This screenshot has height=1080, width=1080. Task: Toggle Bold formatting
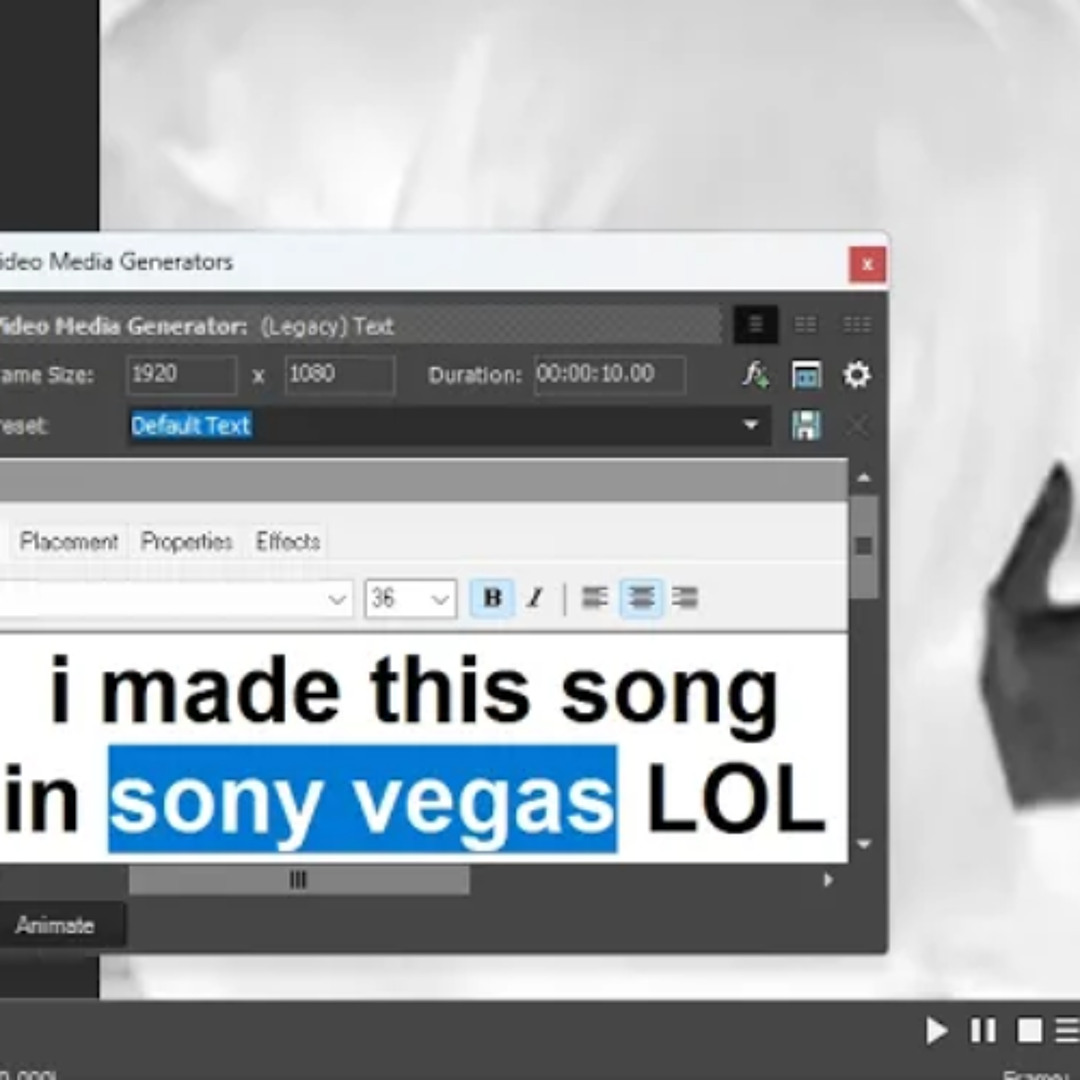pyautogui.click(x=492, y=598)
